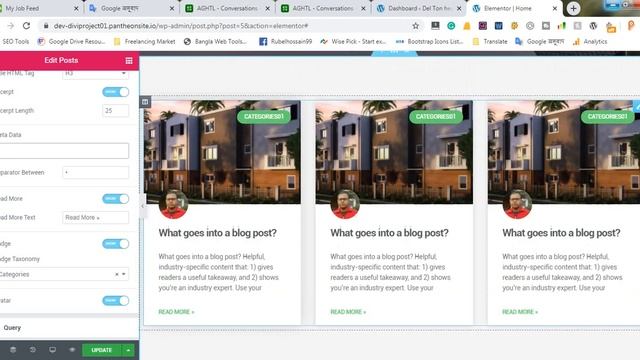Toggle the Excerpt switch

point(116,92)
